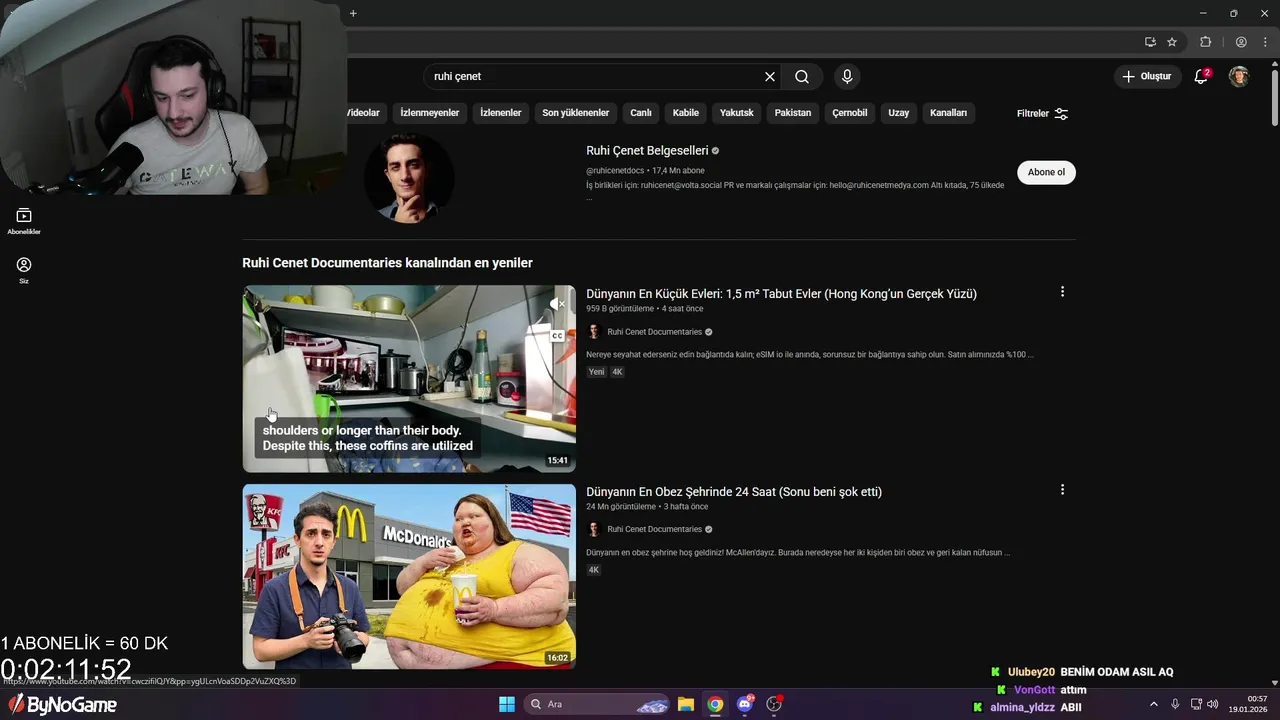Open the more options menu for the Obez Şehrinde video
The width and height of the screenshot is (1280, 720).
tap(1062, 490)
